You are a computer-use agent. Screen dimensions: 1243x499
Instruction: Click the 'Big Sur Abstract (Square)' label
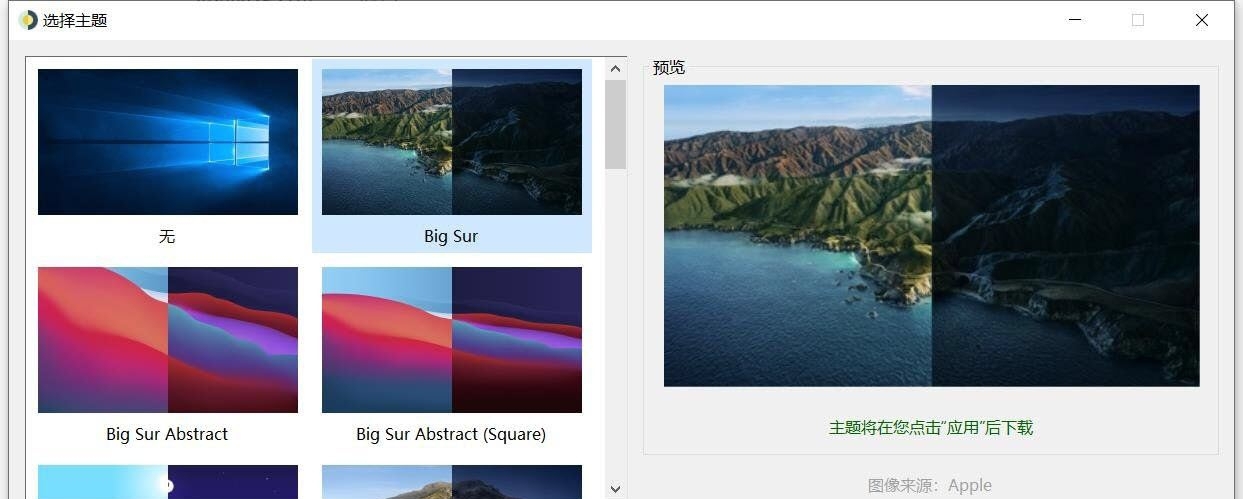(451, 435)
